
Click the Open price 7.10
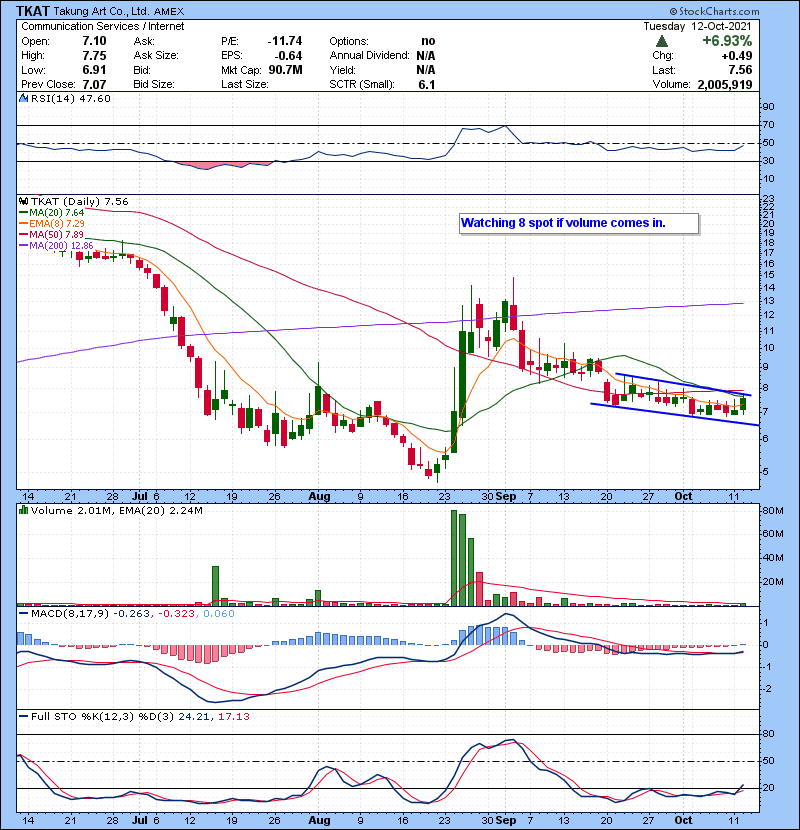point(94,41)
